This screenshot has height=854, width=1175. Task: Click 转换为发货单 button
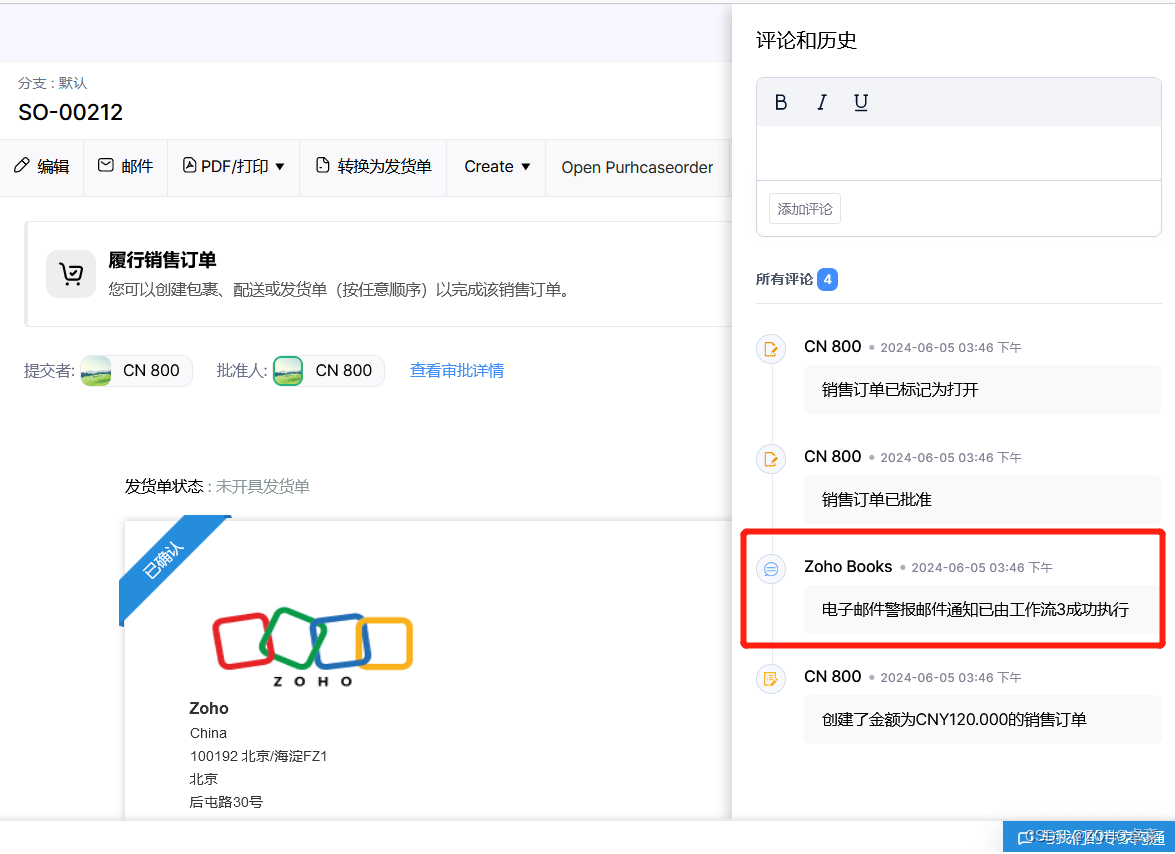pos(373,166)
